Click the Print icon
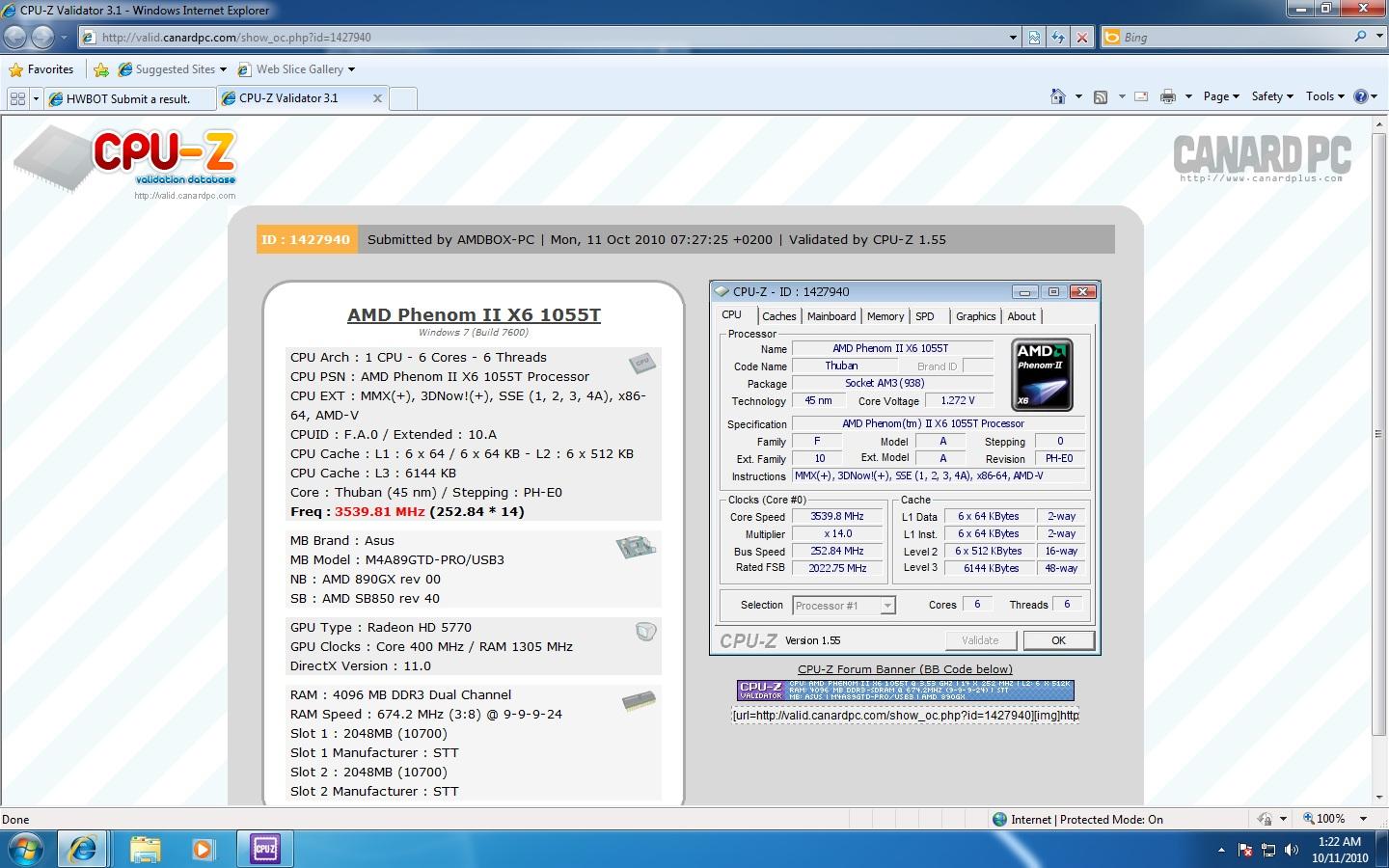 [1168, 96]
